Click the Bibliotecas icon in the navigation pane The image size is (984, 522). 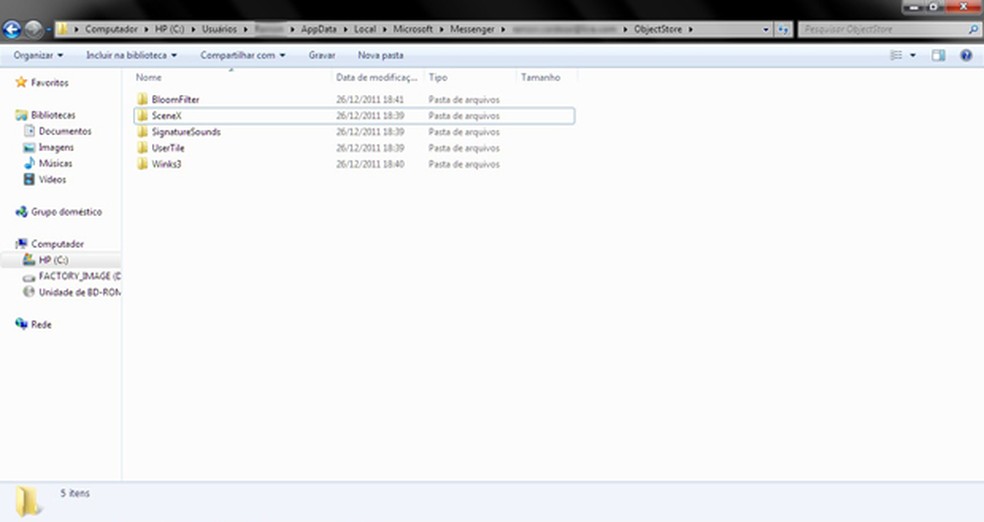pos(21,115)
